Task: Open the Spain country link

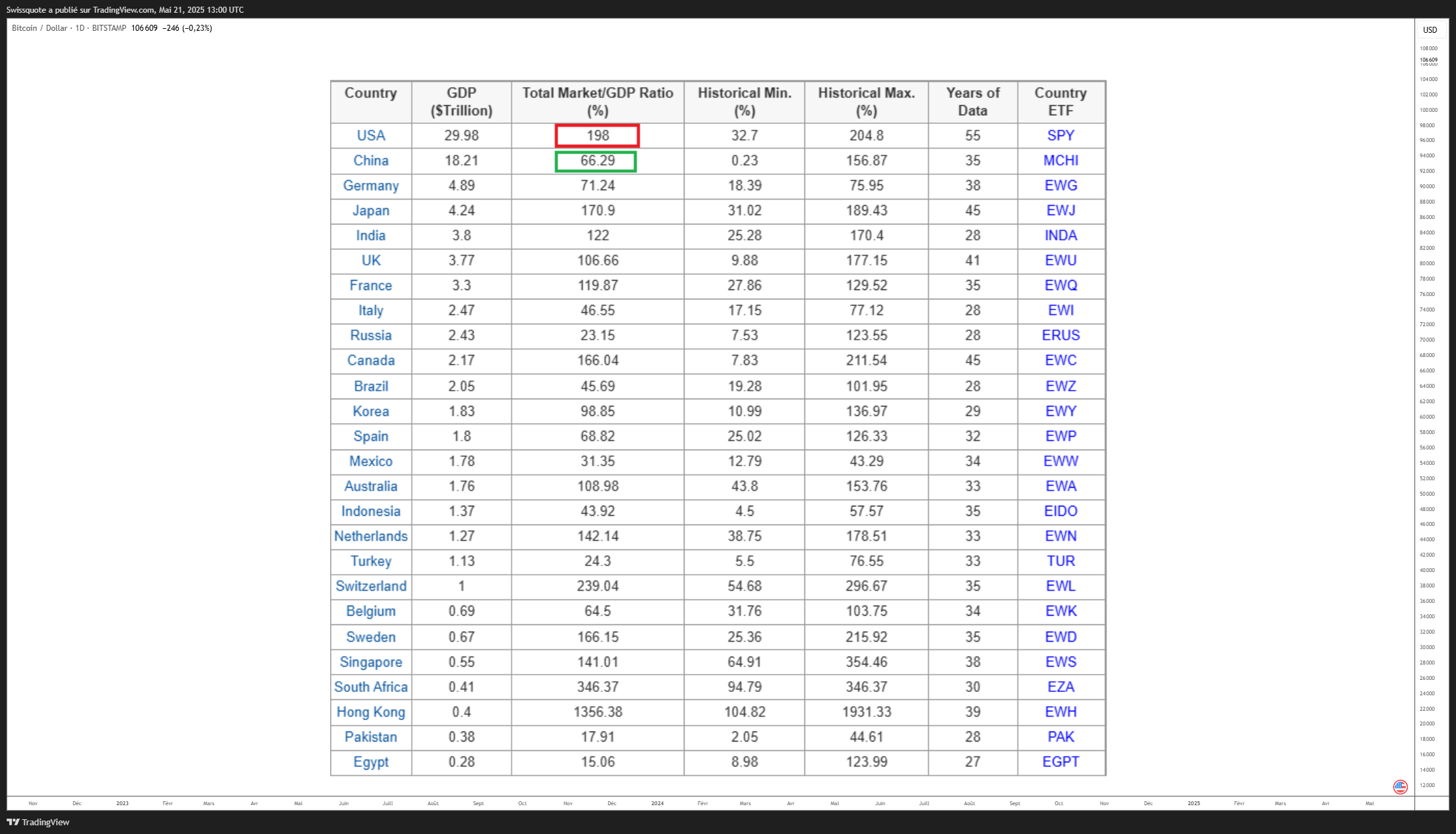Action: click(371, 436)
